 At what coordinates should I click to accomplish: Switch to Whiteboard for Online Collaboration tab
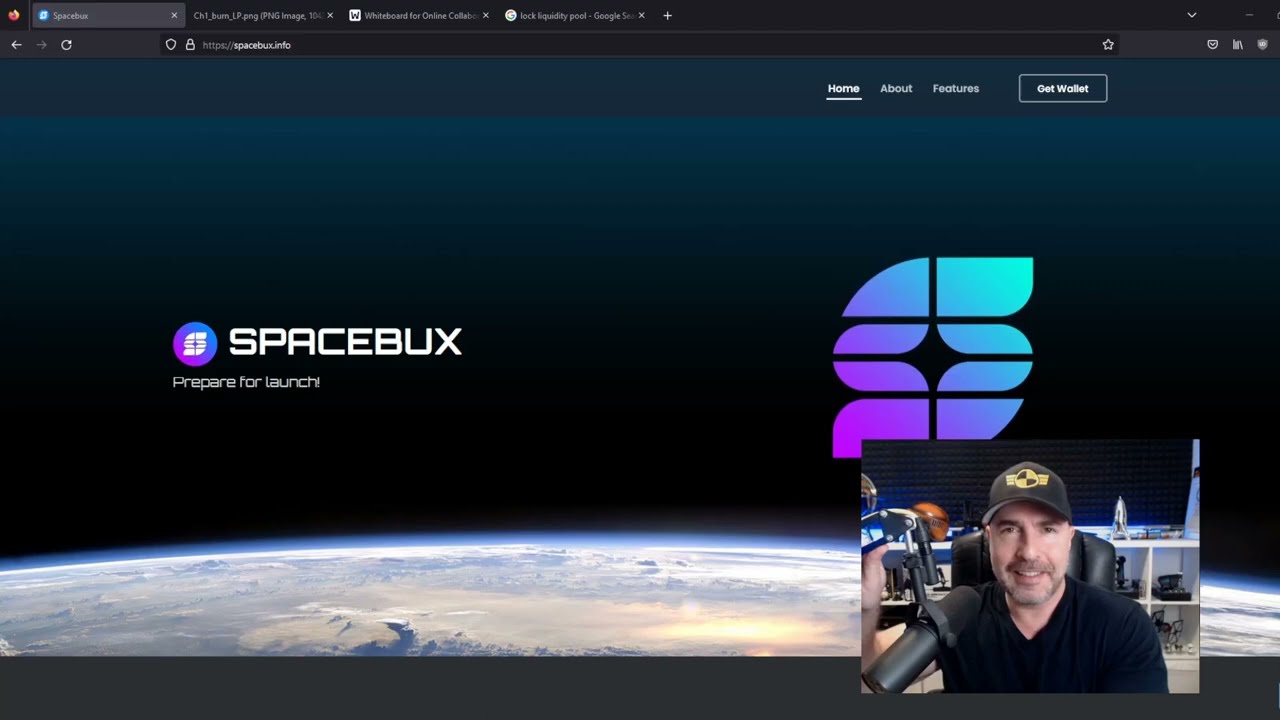point(420,16)
